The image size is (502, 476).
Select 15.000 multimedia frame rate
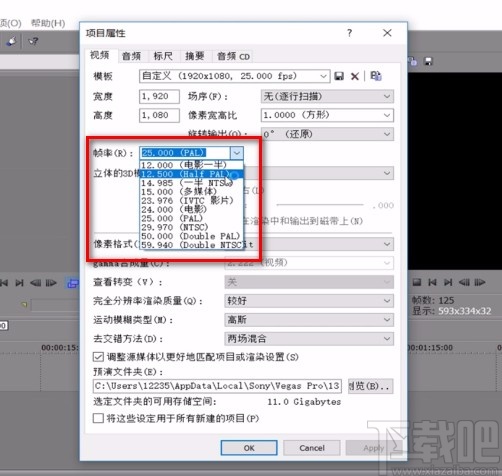click(x=192, y=192)
